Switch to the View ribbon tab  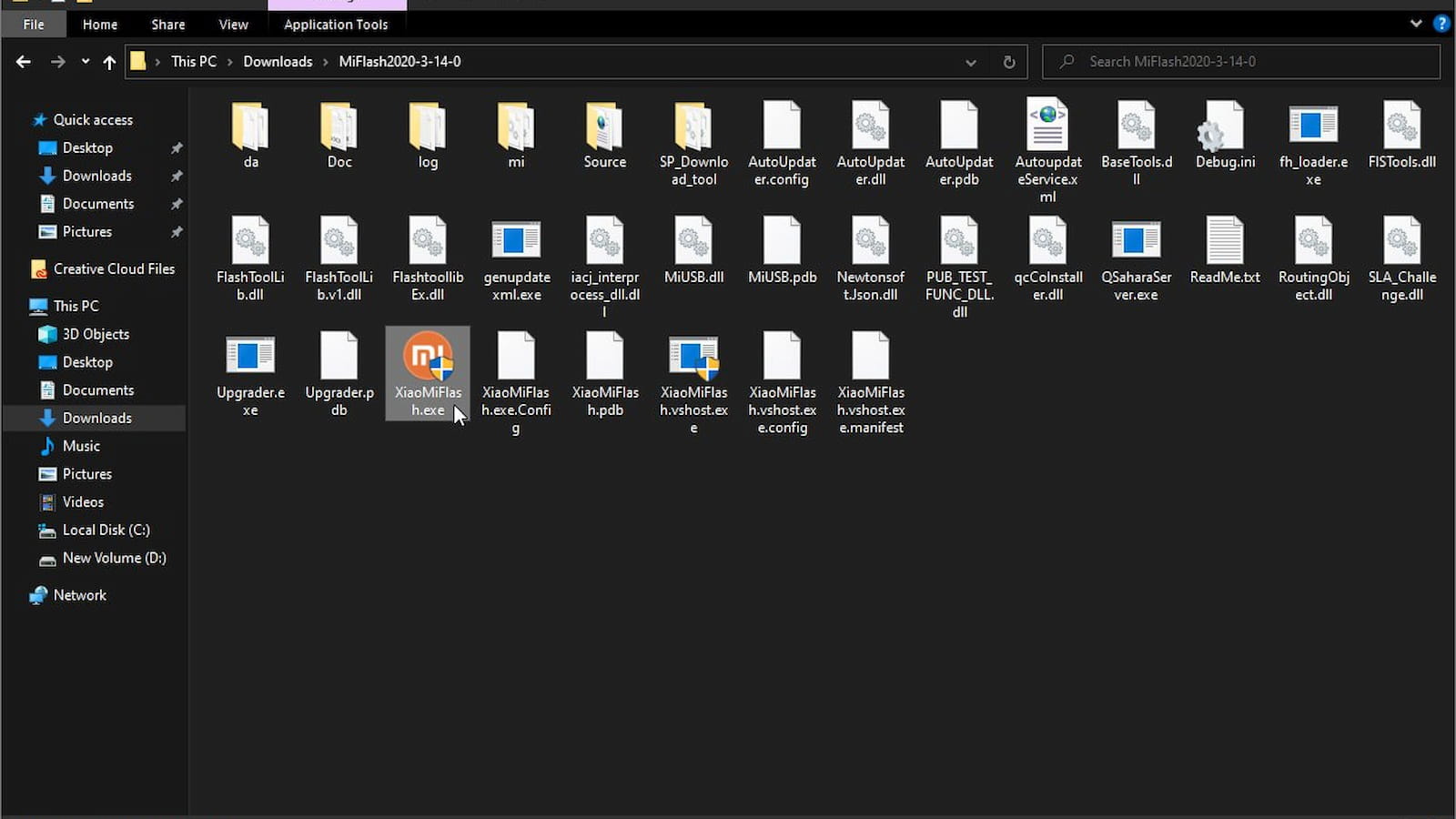pyautogui.click(x=233, y=25)
